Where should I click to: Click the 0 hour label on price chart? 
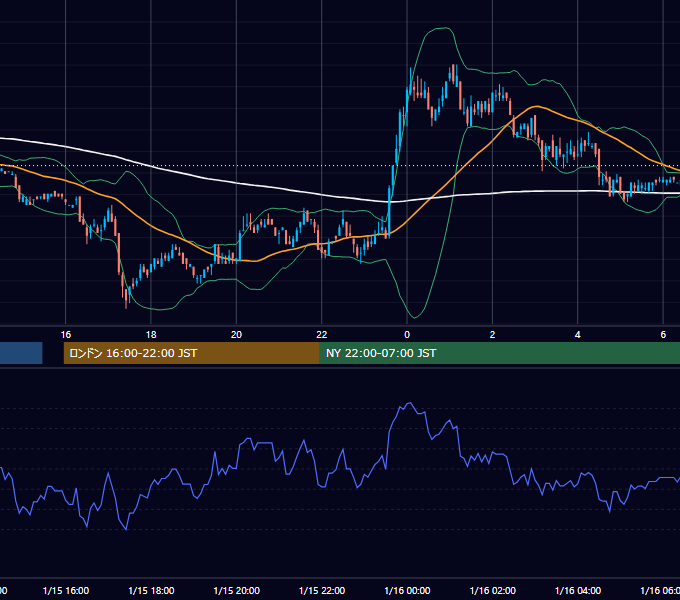click(407, 335)
